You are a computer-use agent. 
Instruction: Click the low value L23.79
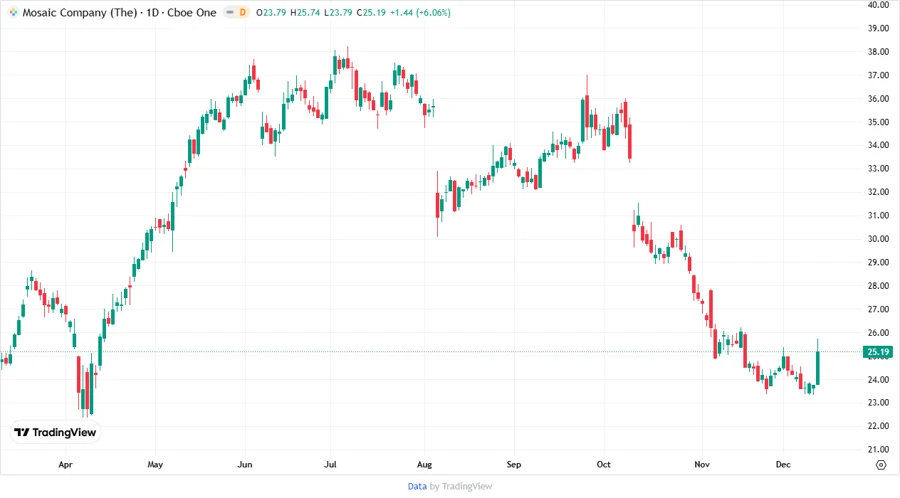click(338, 12)
